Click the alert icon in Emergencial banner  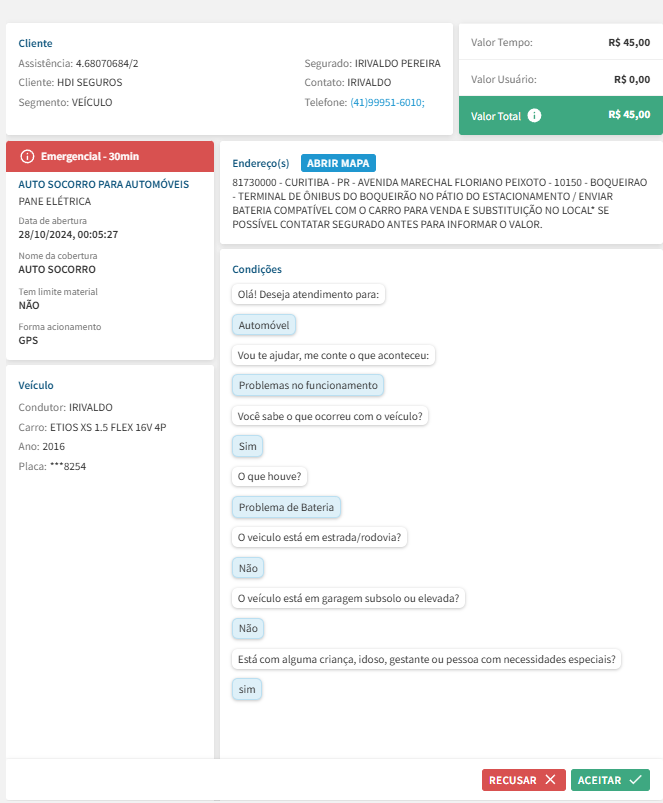(27, 156)
